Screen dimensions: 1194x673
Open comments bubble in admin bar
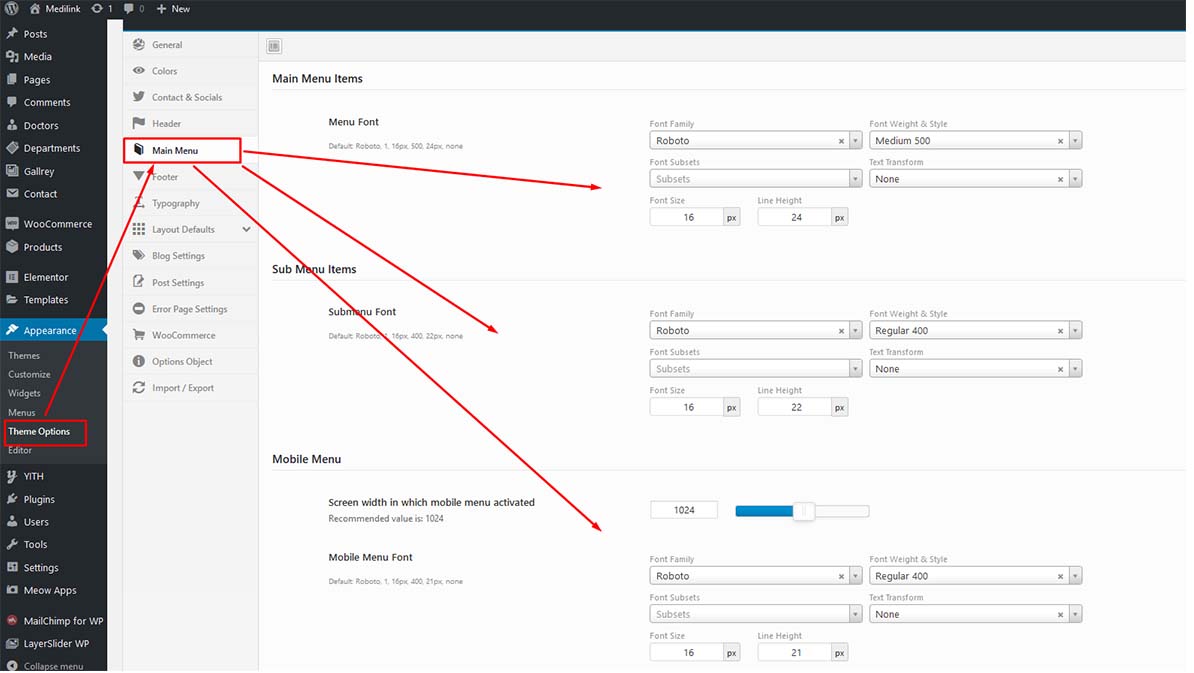(129, 8)
